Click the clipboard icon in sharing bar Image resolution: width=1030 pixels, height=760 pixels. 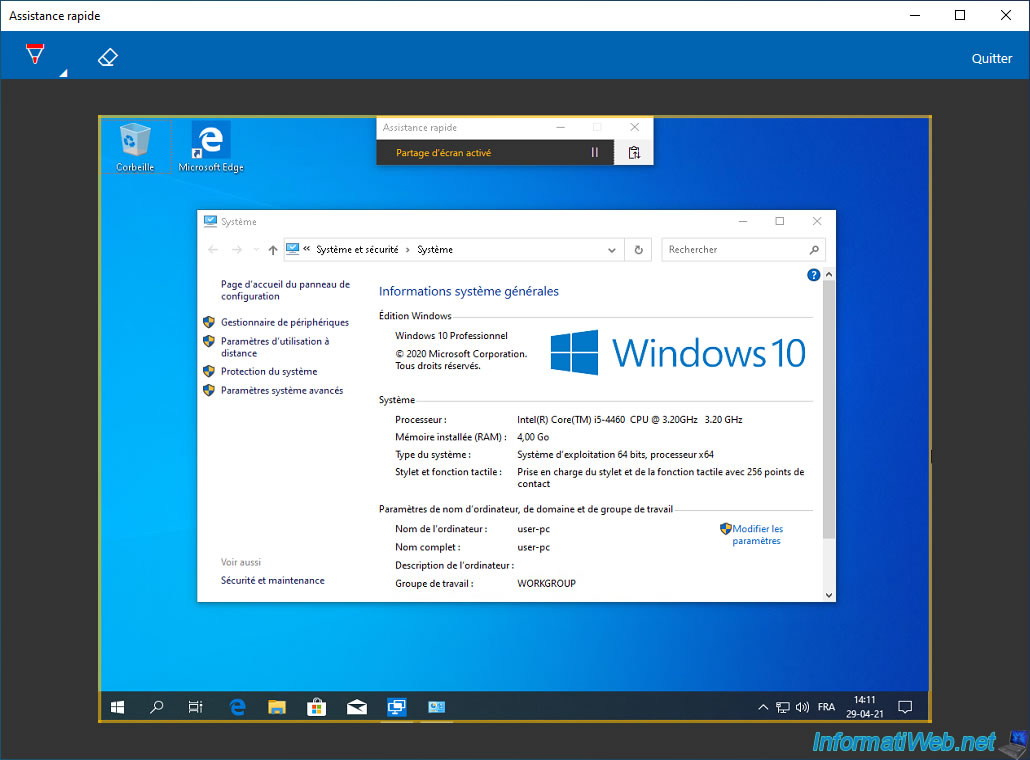coord(634,153)
